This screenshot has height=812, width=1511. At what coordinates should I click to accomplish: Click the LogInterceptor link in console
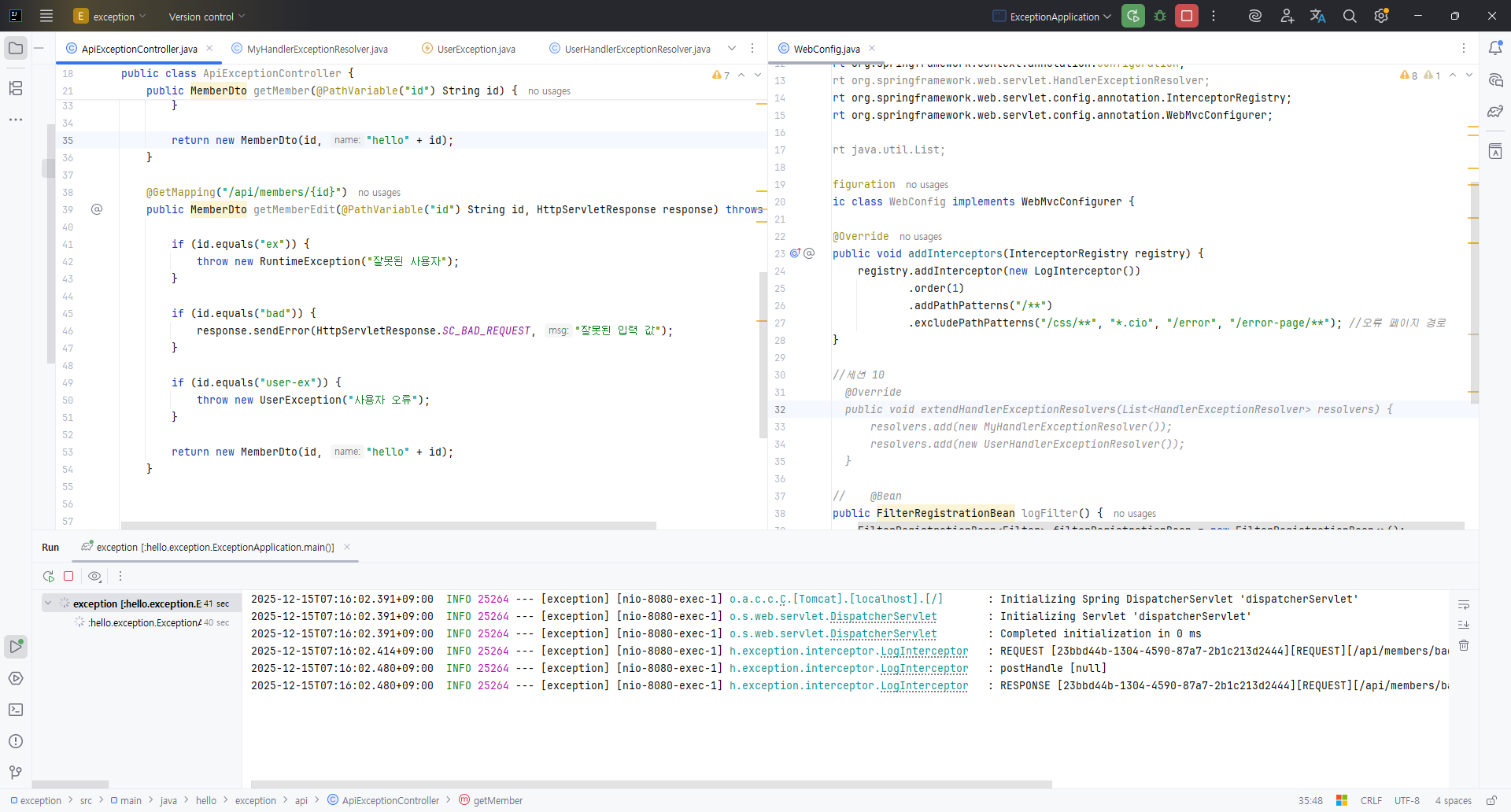pyautogui.click(x=924, y=651)
